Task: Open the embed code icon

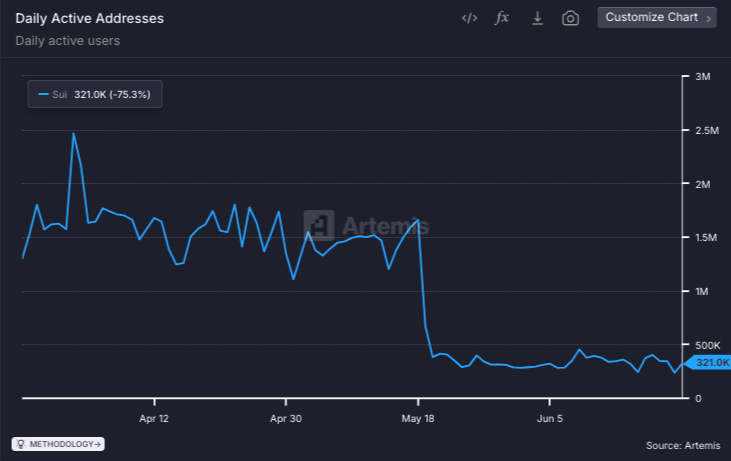Action: pos(469,18)
